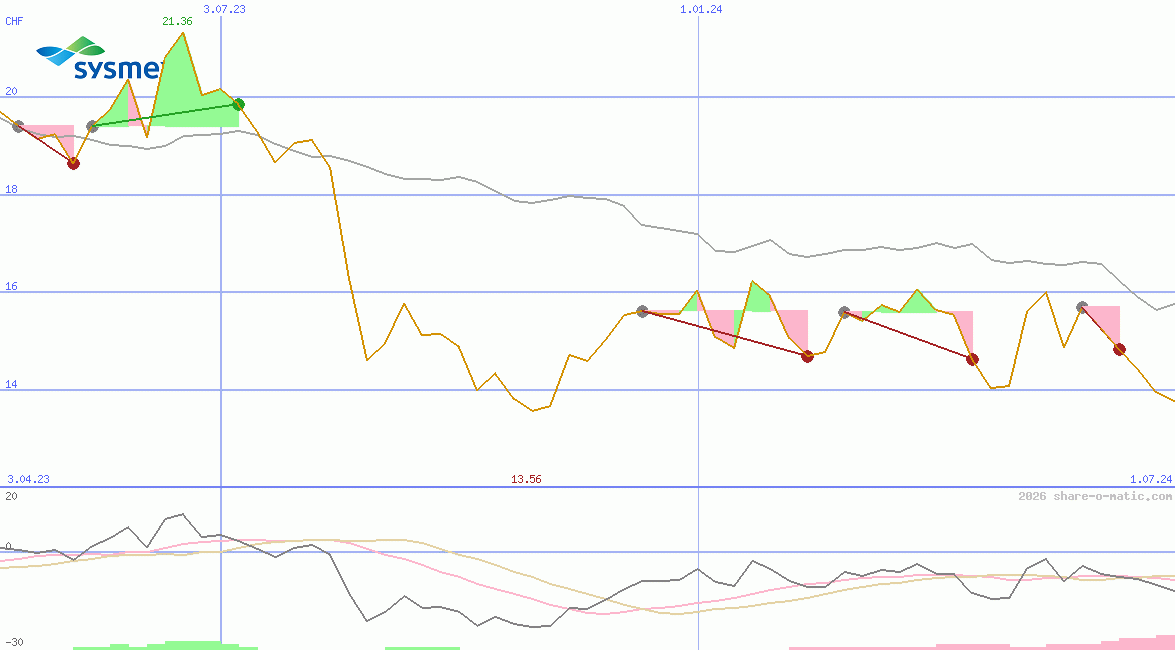Click the leftmost red sell marker
The height and width of the screenshot is (650, 1175).
coord(73,163)
